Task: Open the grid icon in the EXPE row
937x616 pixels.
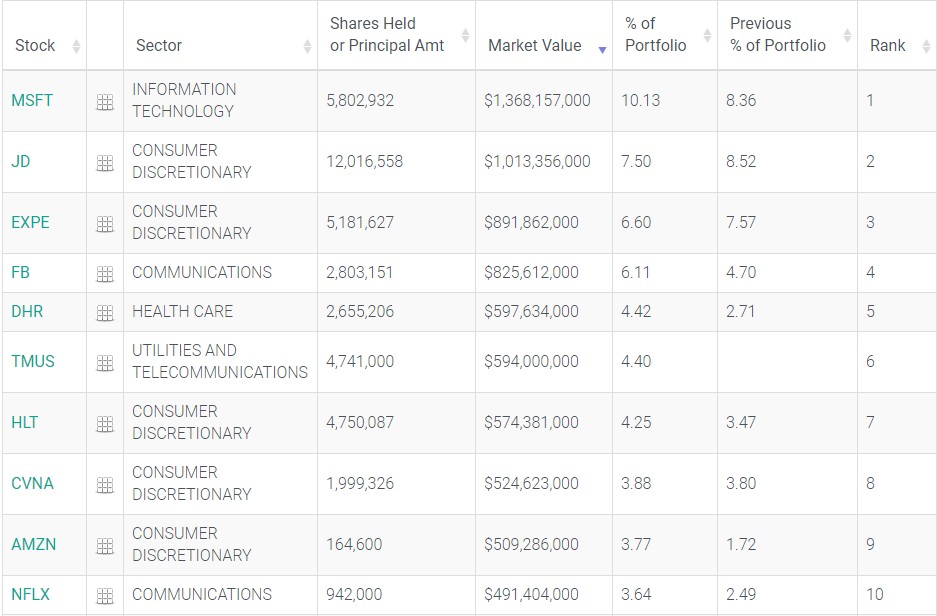Action: 105,224
